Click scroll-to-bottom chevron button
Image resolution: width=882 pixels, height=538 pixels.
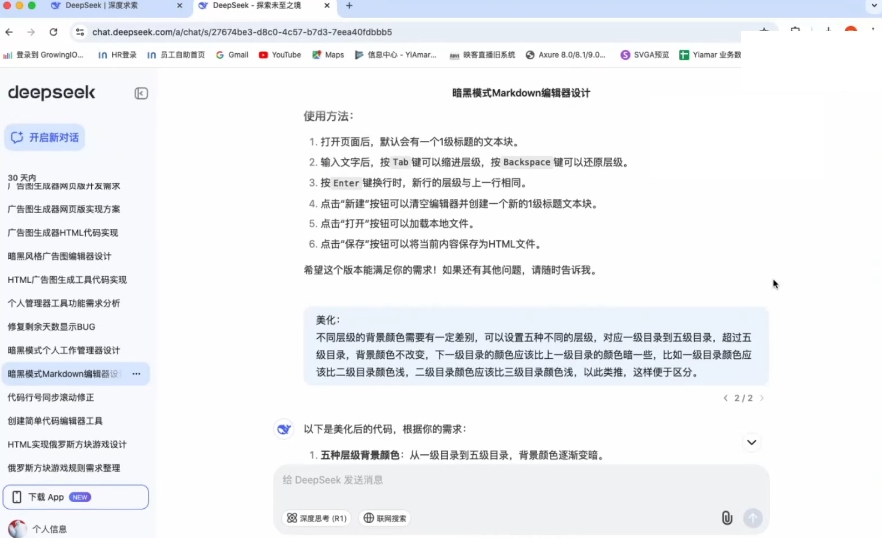[x=752, y=442]
